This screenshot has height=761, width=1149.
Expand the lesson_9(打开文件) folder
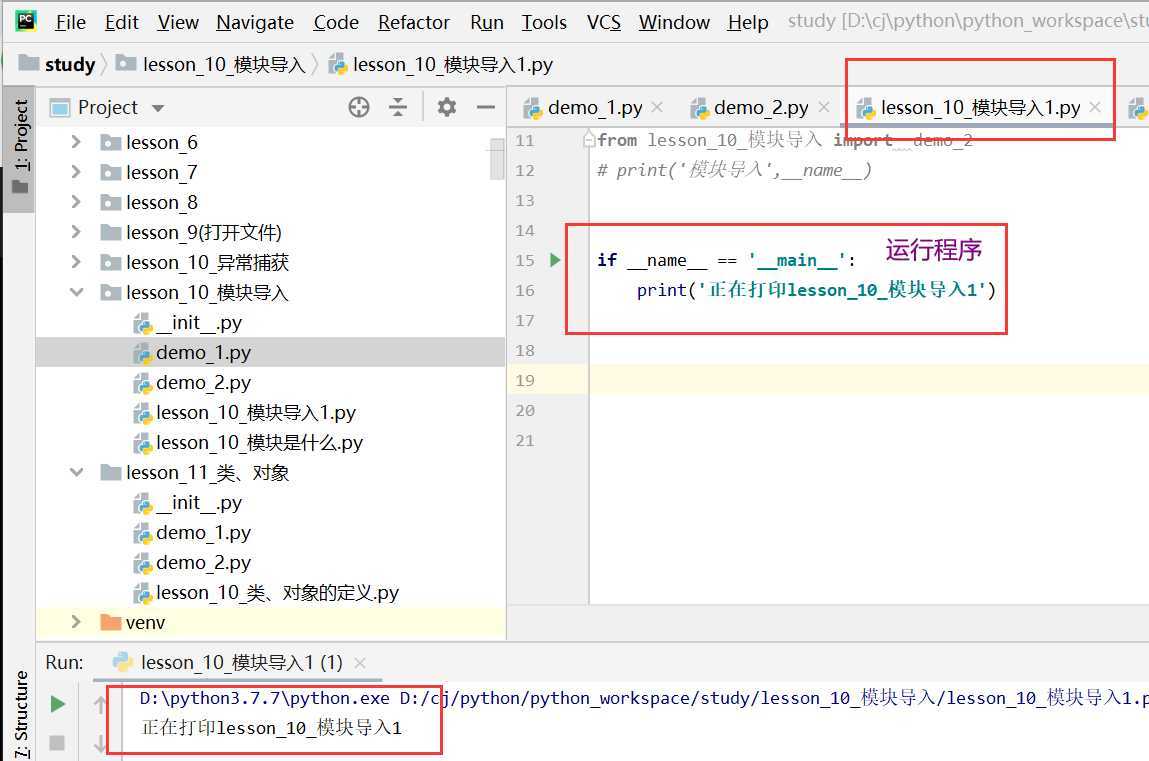(76, 231)
